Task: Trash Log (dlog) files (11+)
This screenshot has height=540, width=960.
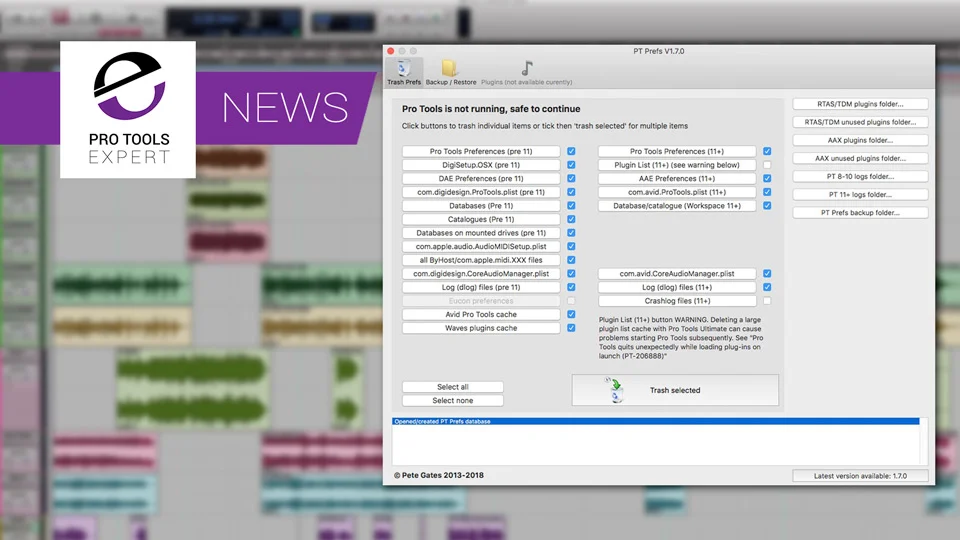Action: 677,287
